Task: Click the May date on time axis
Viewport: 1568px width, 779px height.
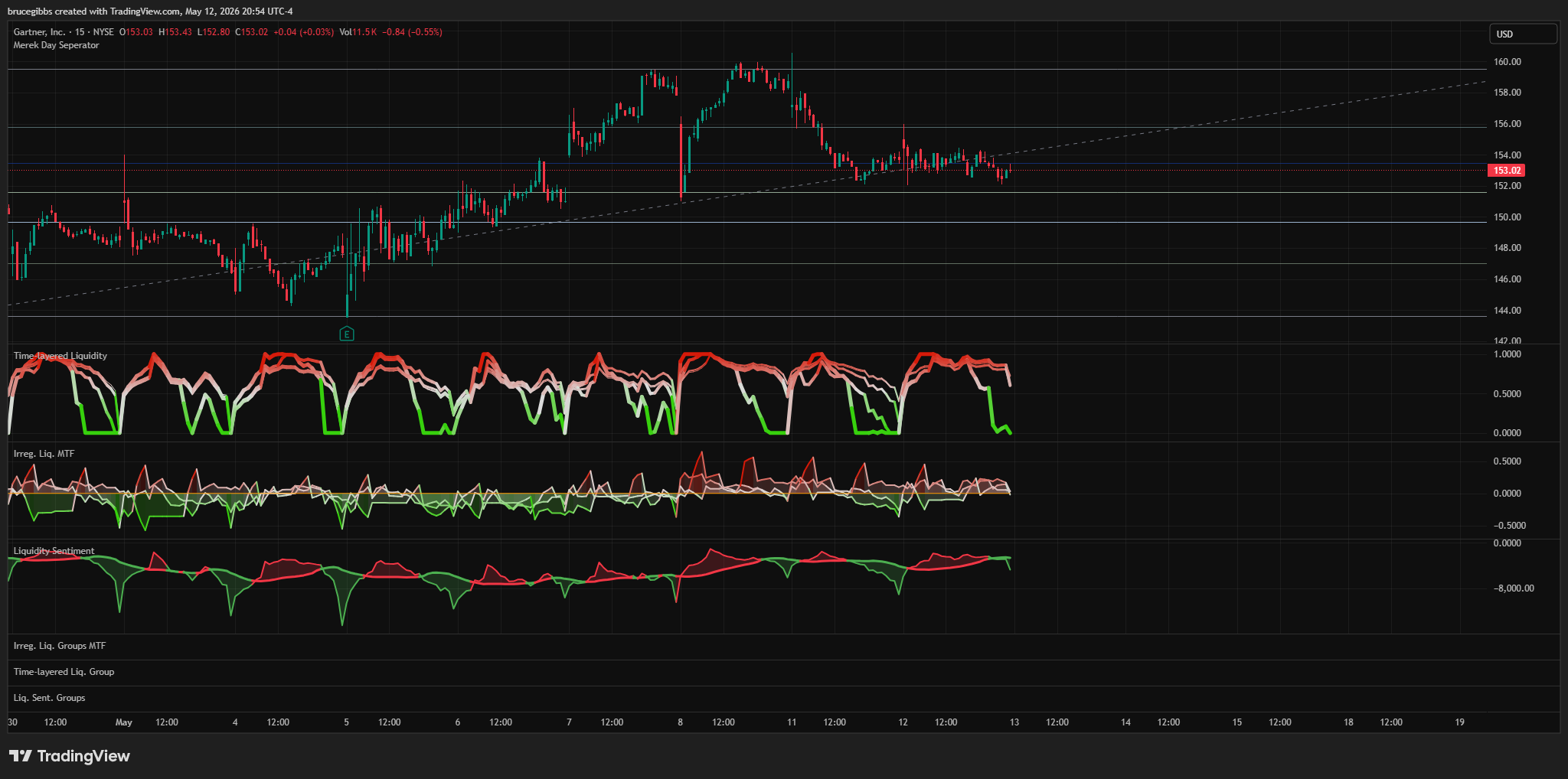Action: (124, 722)
